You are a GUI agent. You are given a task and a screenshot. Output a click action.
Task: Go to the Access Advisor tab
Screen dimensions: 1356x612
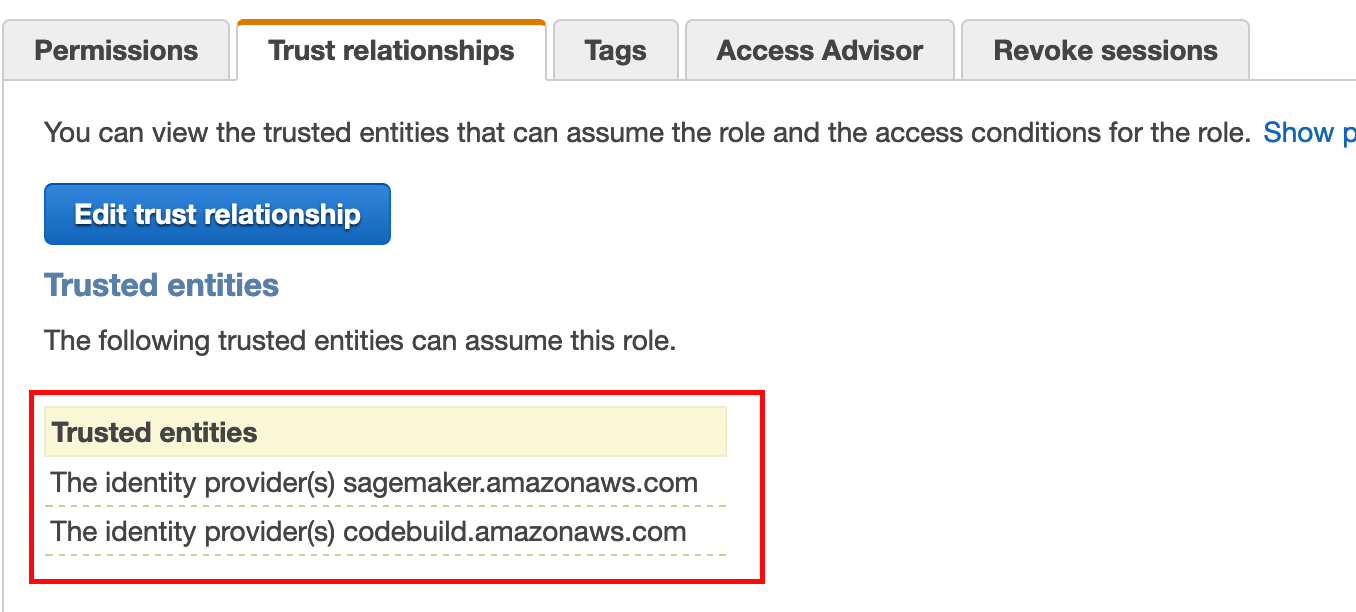[819, 50]
